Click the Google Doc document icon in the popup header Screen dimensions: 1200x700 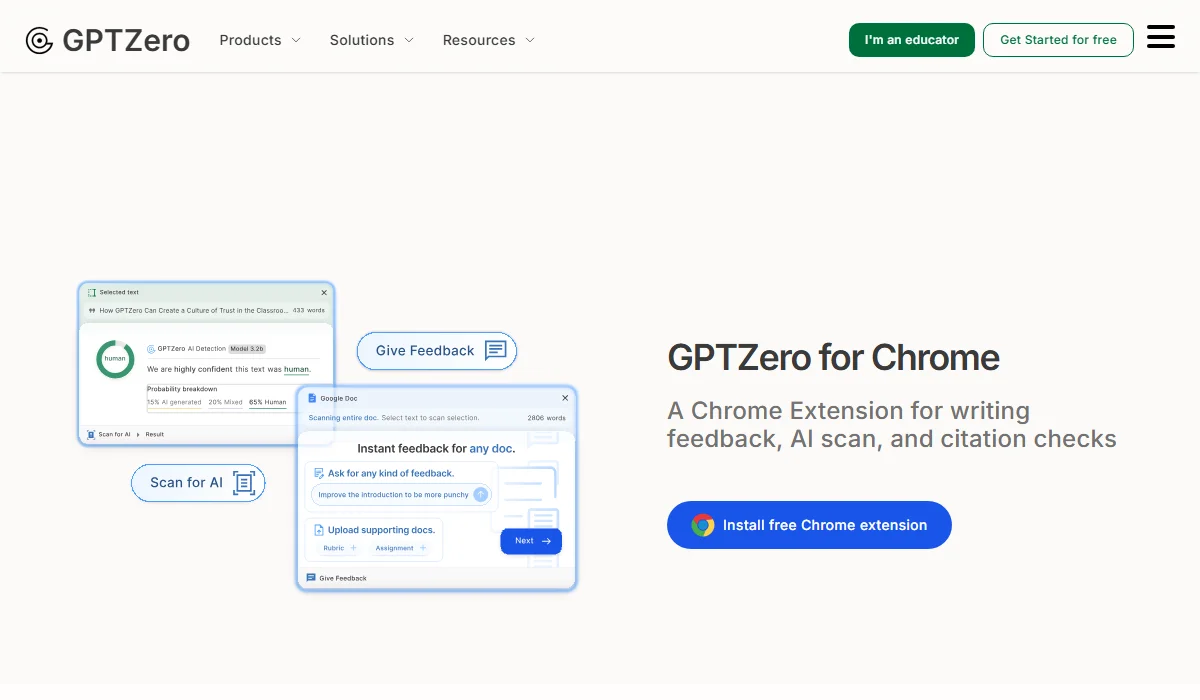click(x=310, y=398)
